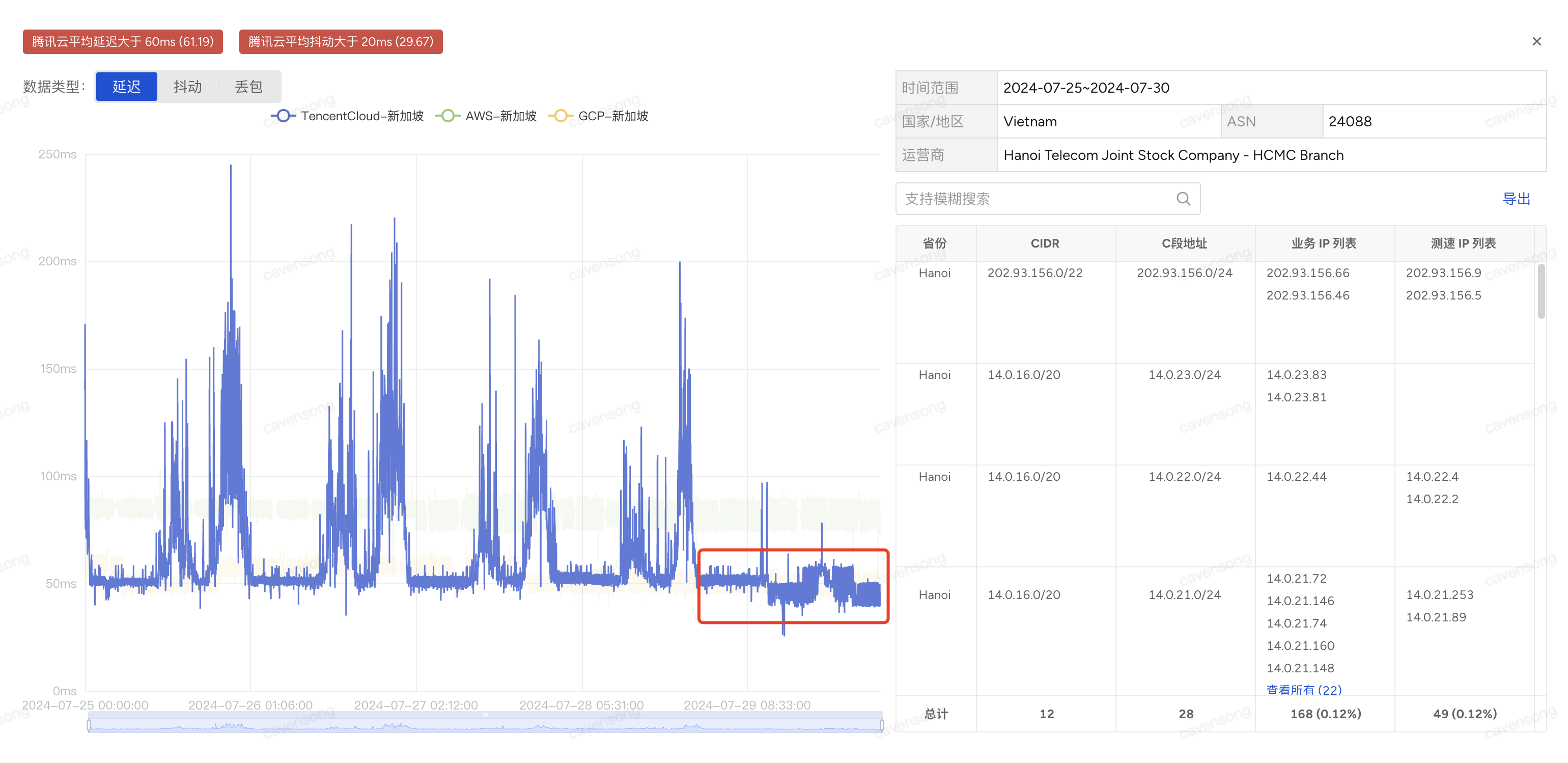
Task: Switch data type to 丢包
Action: tap(248, 87)
